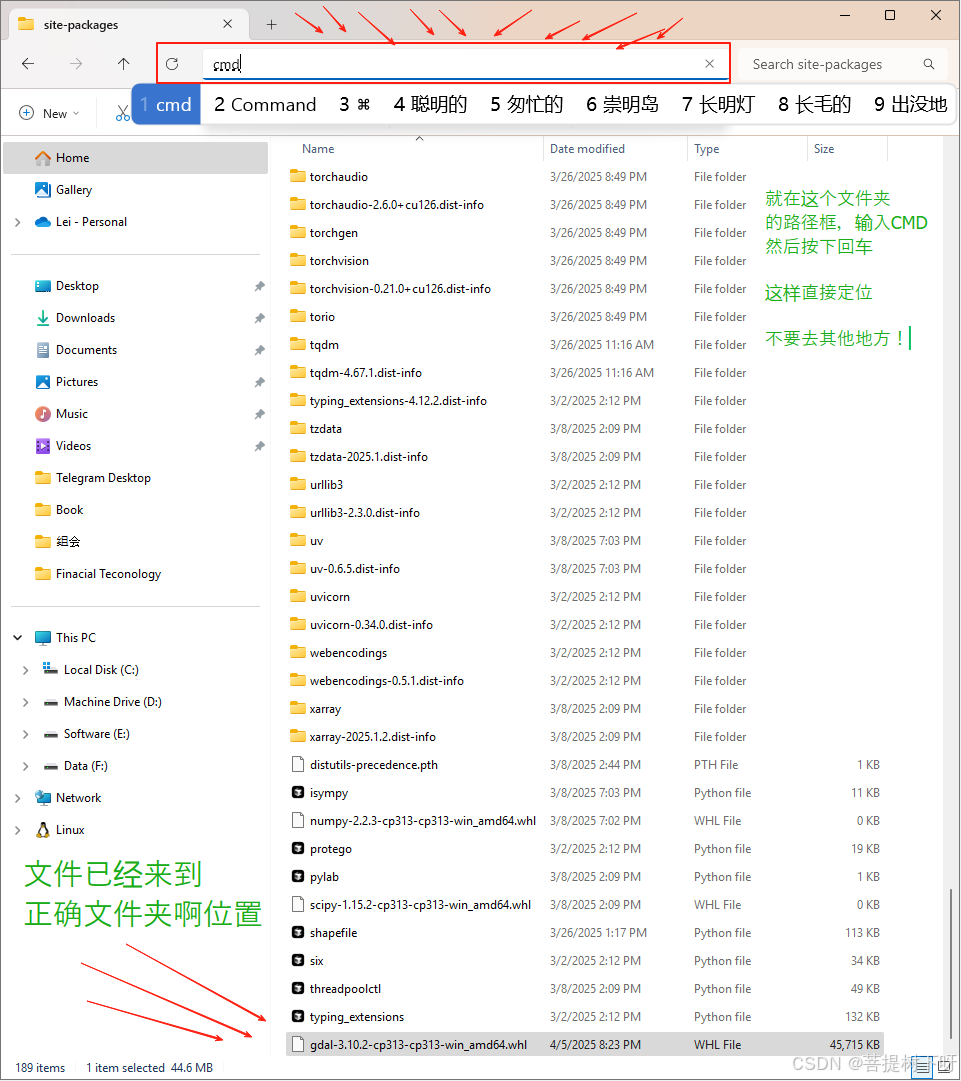961x1081 pixels.
Task: Click the Cut scissors icon
Action: pos(123,113)
